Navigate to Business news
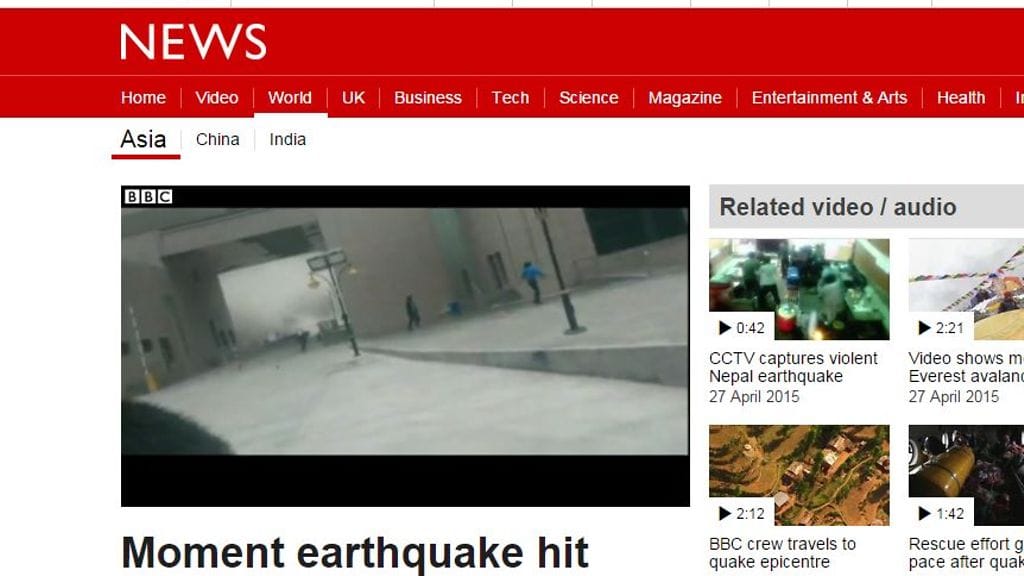 [428, 98]
